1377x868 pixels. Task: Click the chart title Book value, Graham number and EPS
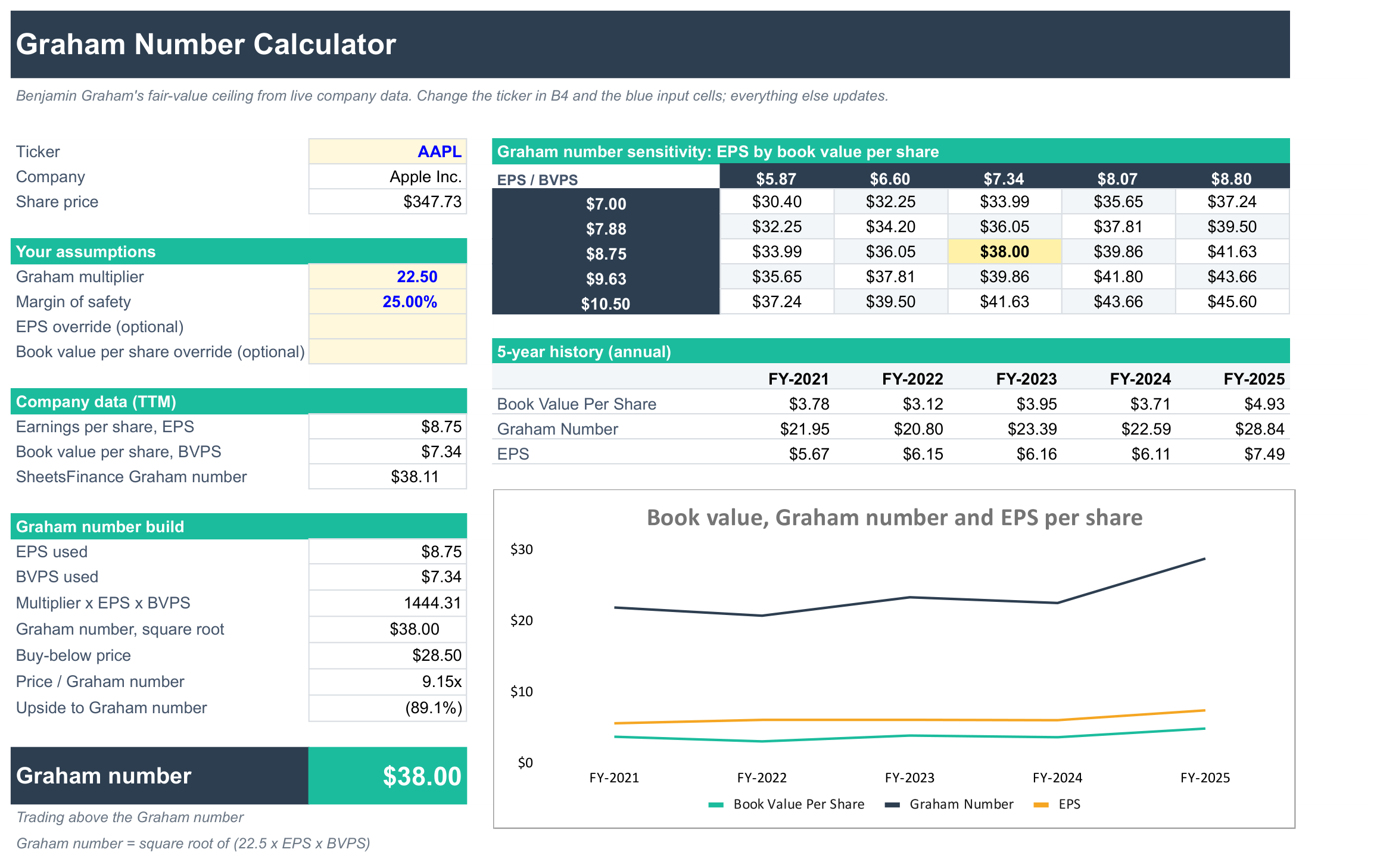[x=895, y=517]
